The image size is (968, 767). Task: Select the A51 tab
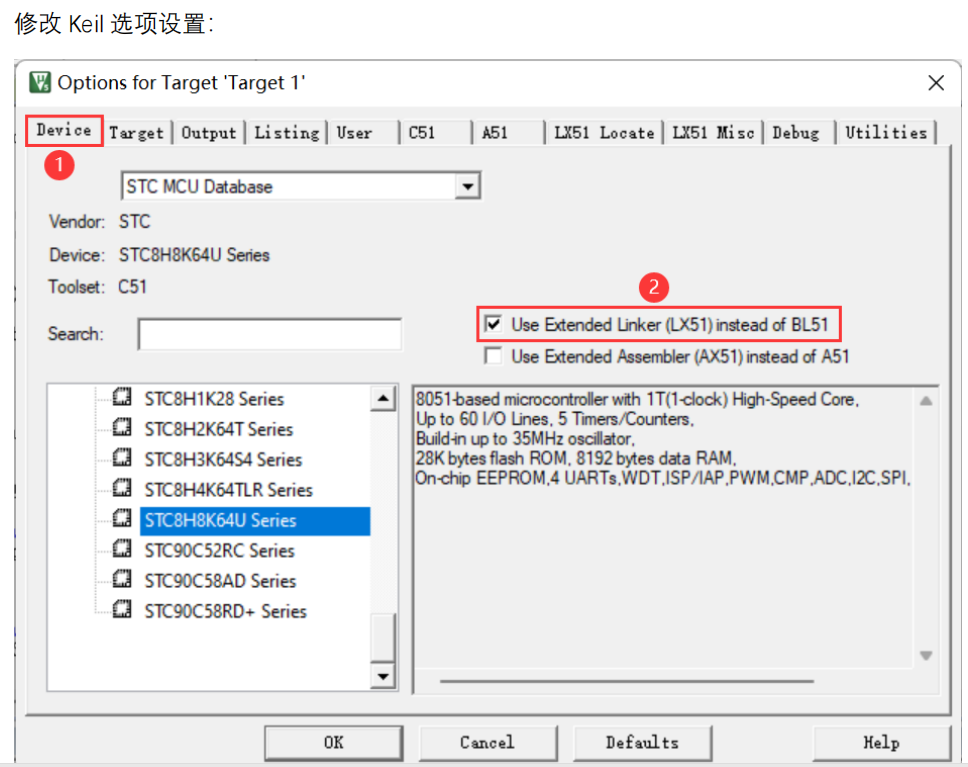tap(509, 133)
